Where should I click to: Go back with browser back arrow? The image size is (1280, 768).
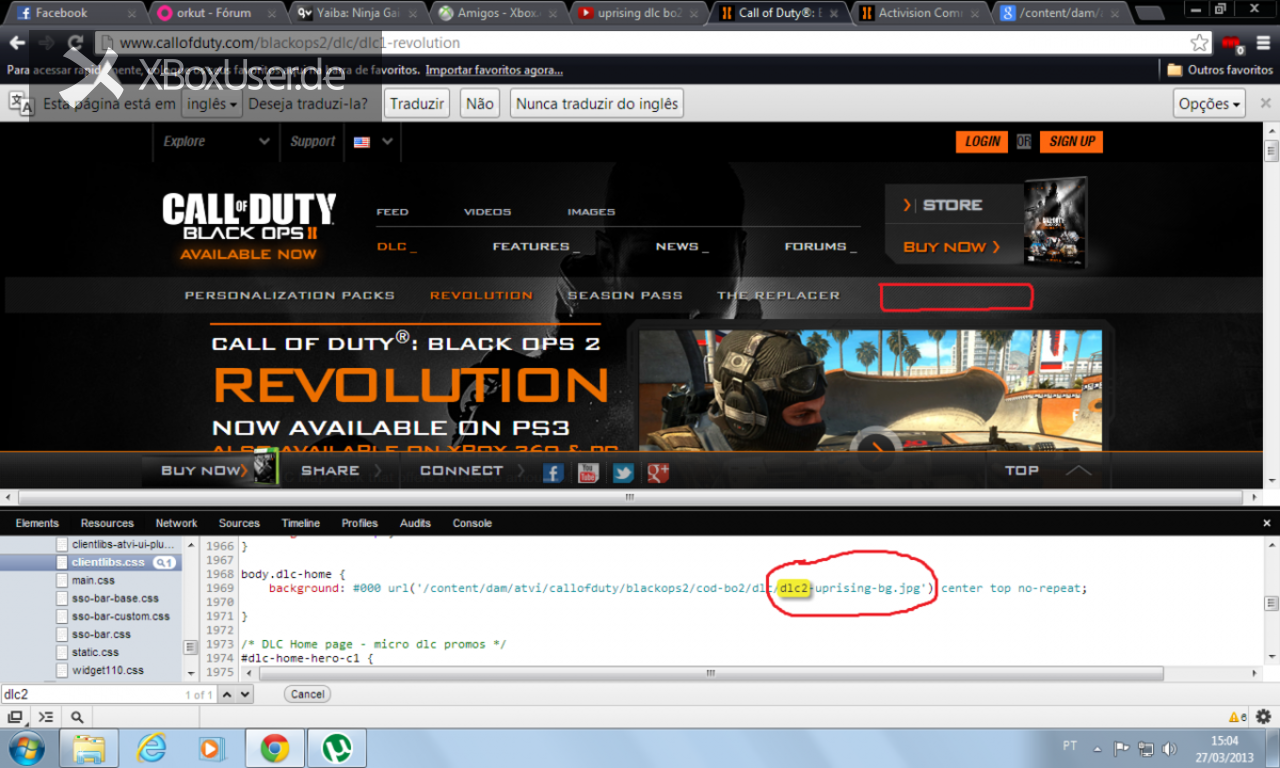(17, 43)
